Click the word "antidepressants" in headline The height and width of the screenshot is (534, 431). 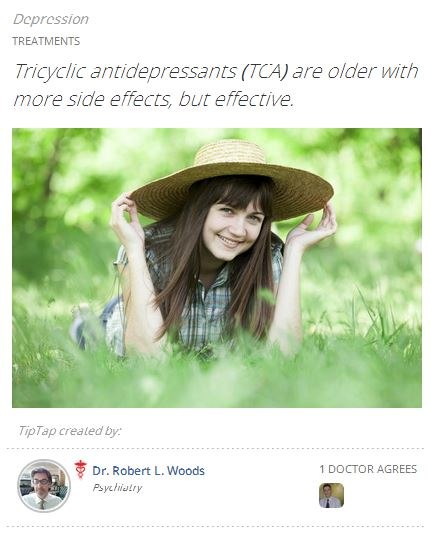pyautogui.click(x=163, y=72)
